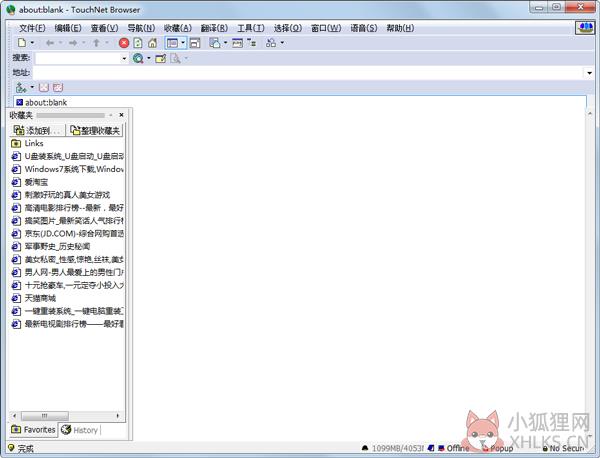Expand the search box history dropdown
This screenshot has width=600, height=458.
[x=124, y=58]
